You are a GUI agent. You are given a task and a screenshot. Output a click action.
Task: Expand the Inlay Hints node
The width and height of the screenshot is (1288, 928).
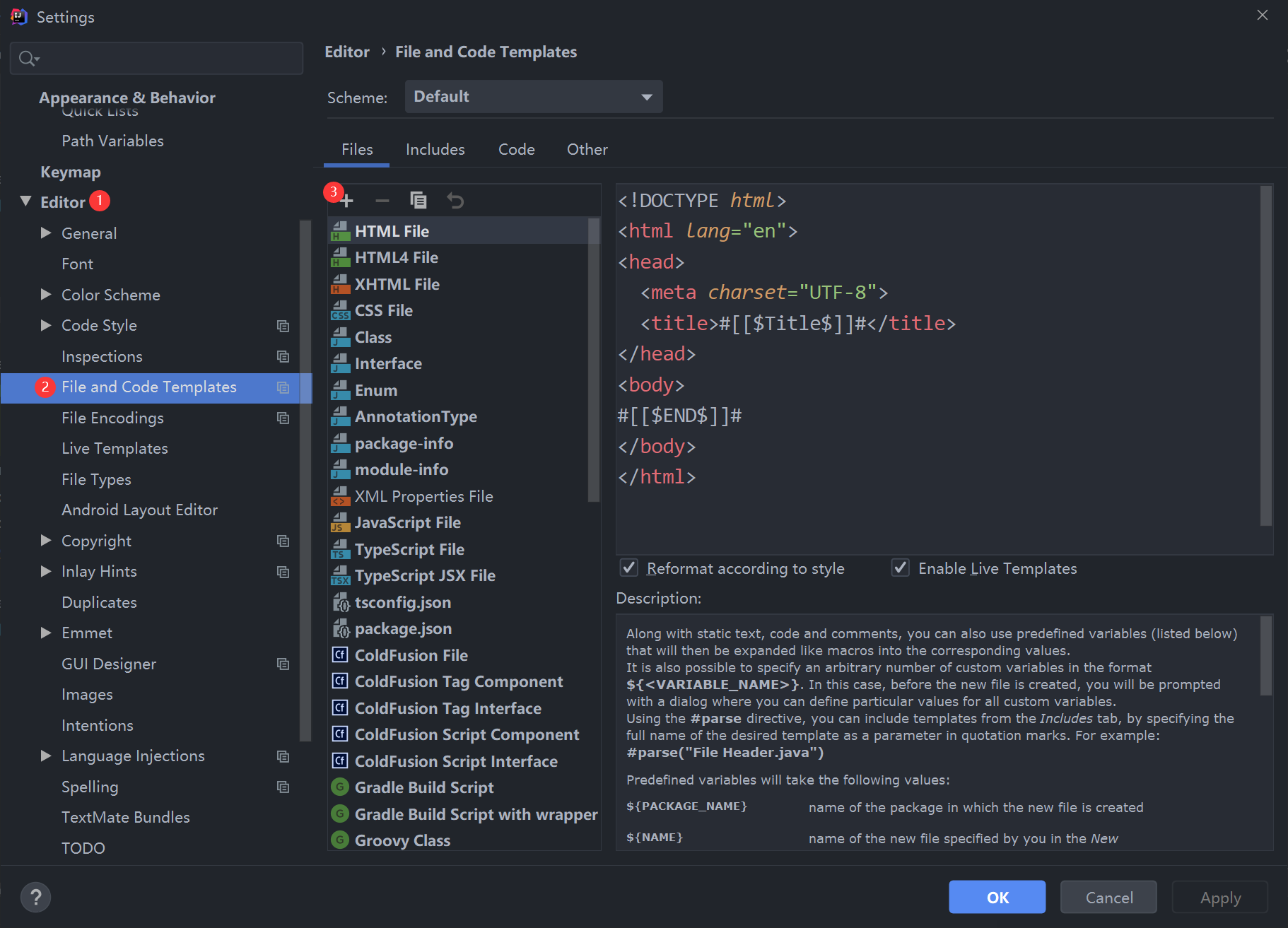tap(46, 572)
